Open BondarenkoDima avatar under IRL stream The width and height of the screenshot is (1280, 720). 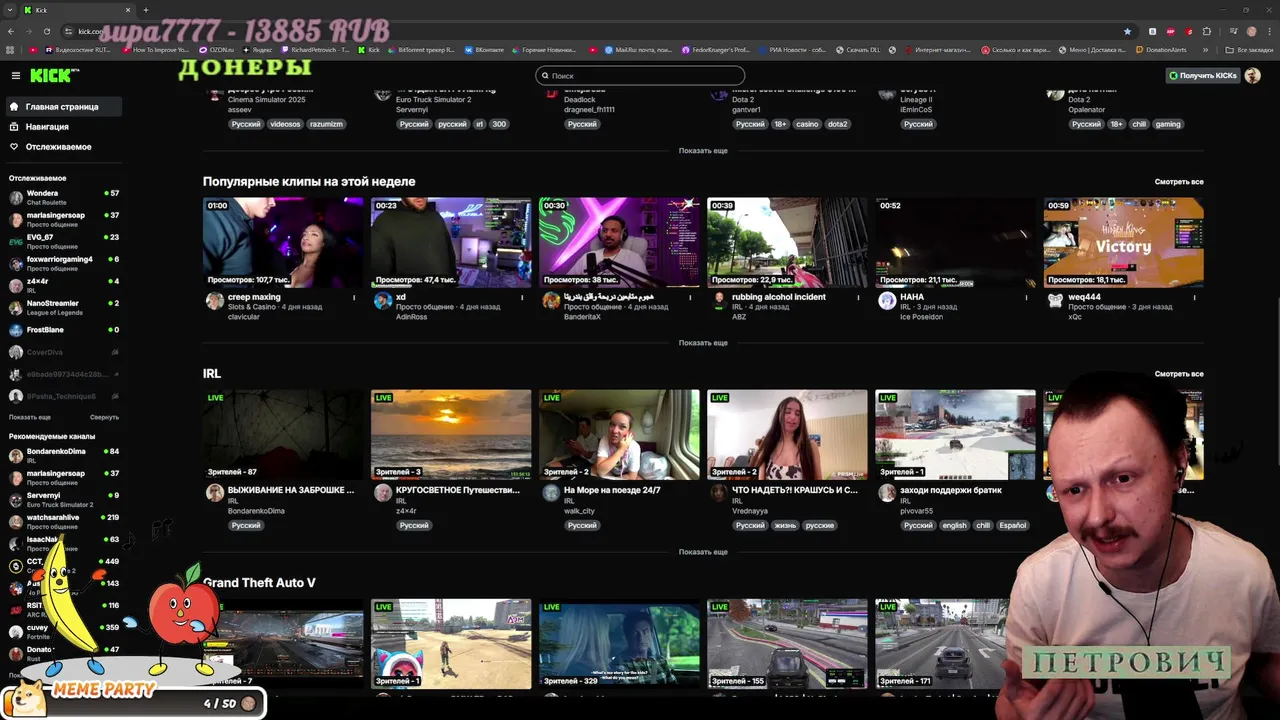pyautogui.click(x=214, y=493)
